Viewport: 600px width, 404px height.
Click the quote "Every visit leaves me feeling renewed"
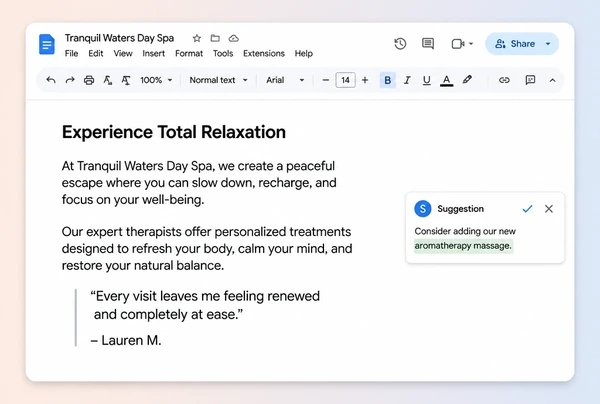point(205,296)
